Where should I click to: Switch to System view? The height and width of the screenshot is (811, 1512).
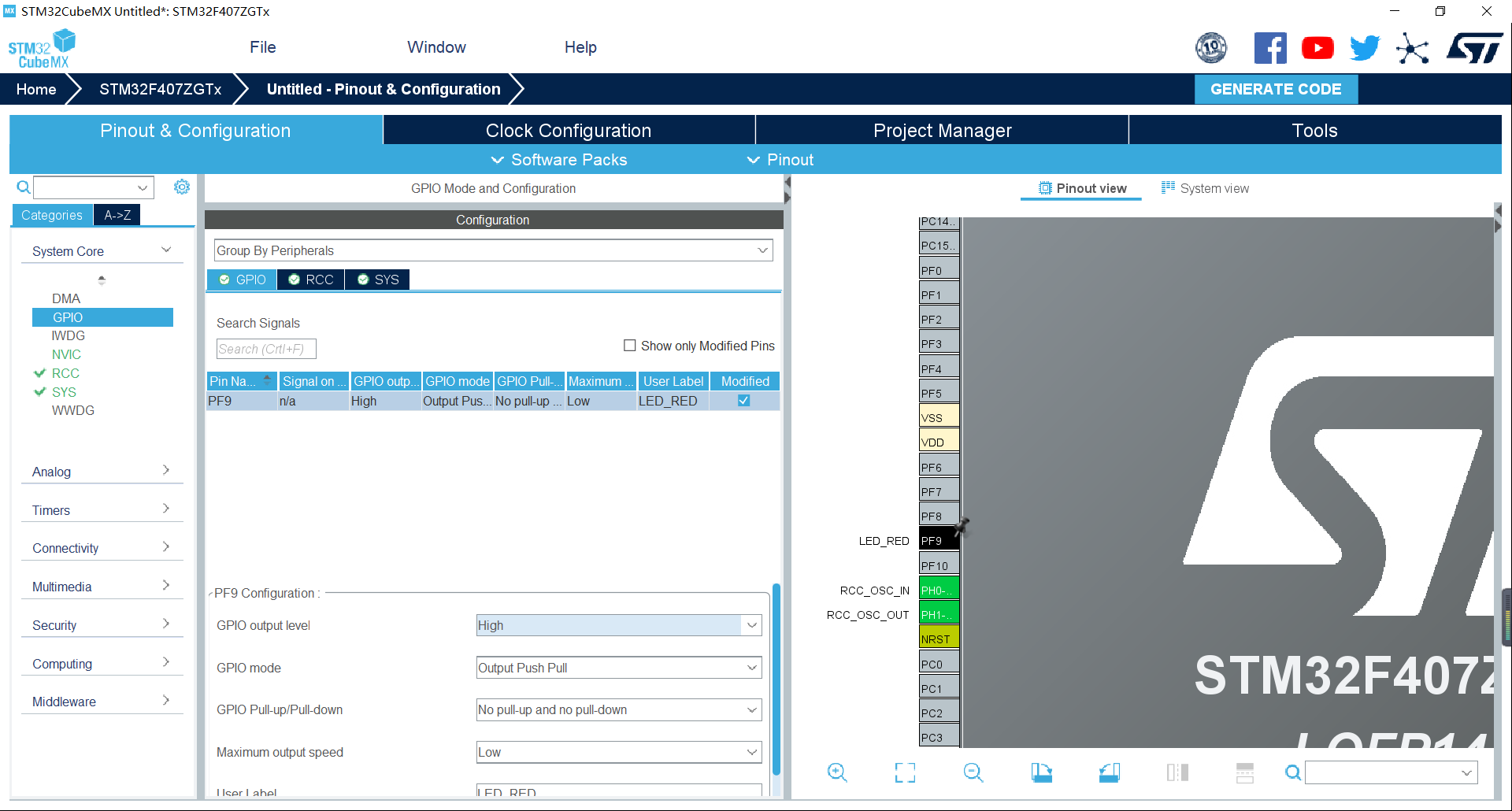click(x=1205, y=188)
